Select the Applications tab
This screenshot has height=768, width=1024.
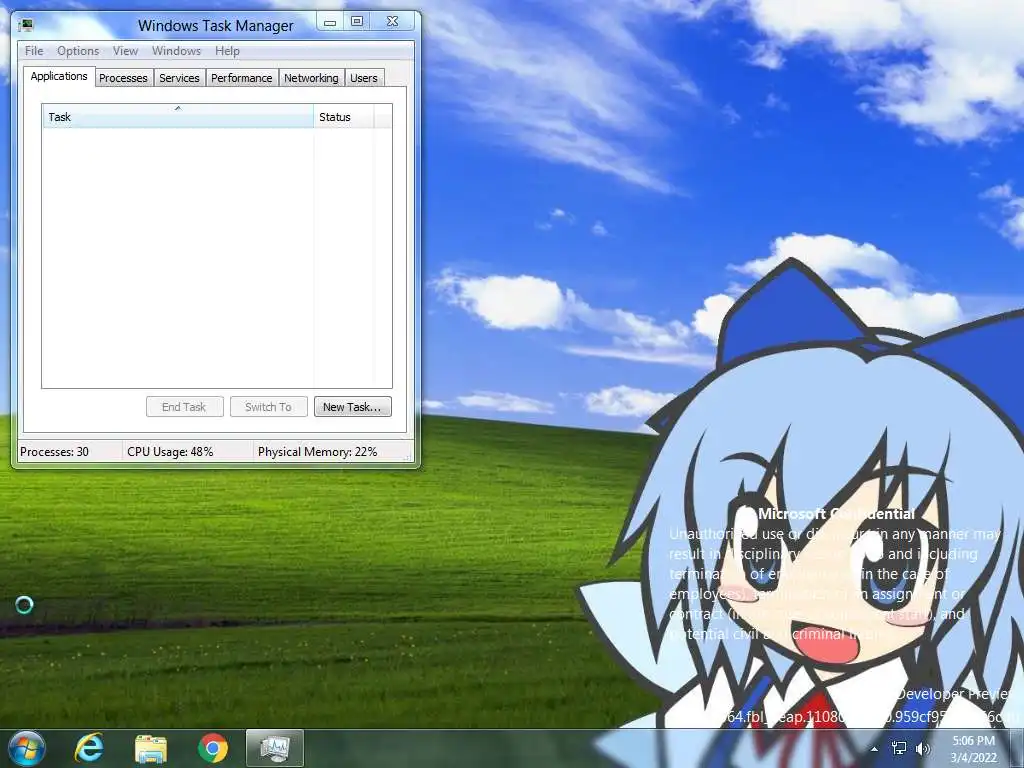point(59,76)
